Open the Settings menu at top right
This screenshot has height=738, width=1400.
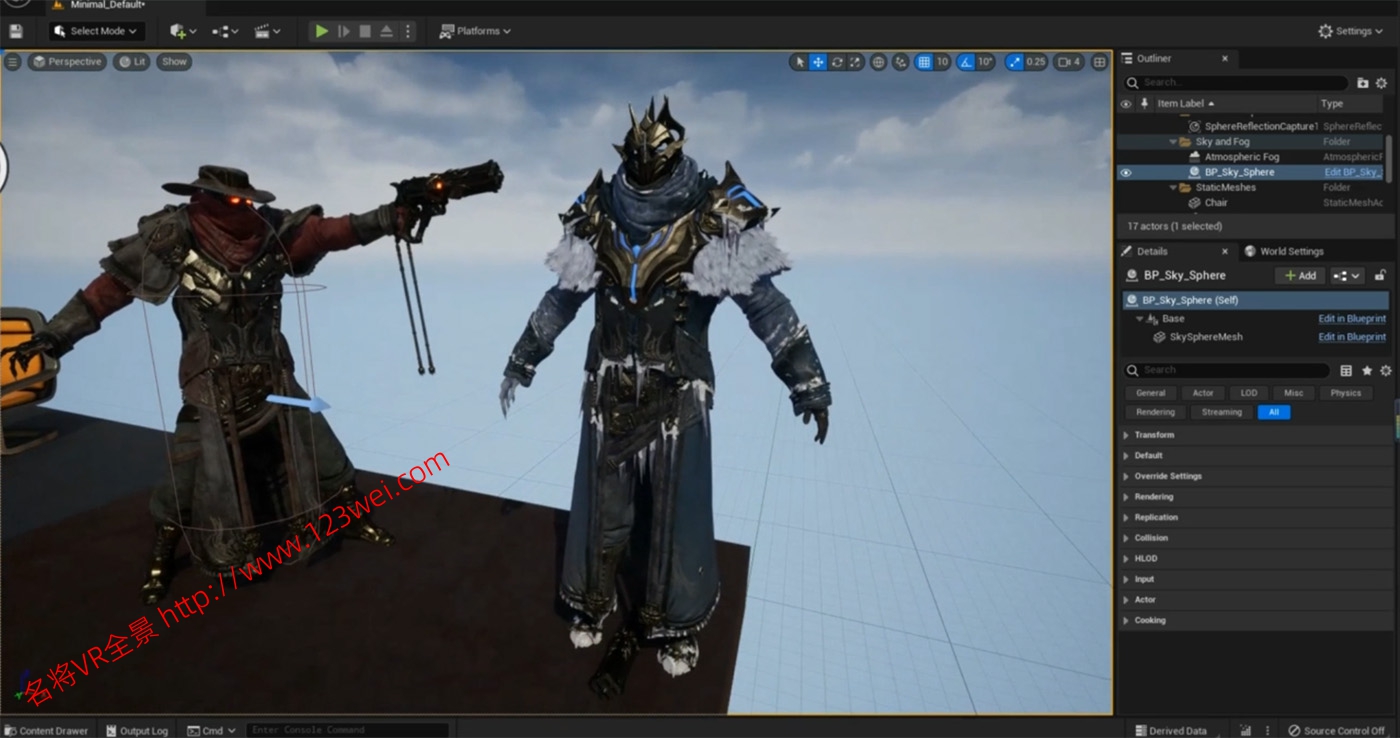coord(1350,31)
